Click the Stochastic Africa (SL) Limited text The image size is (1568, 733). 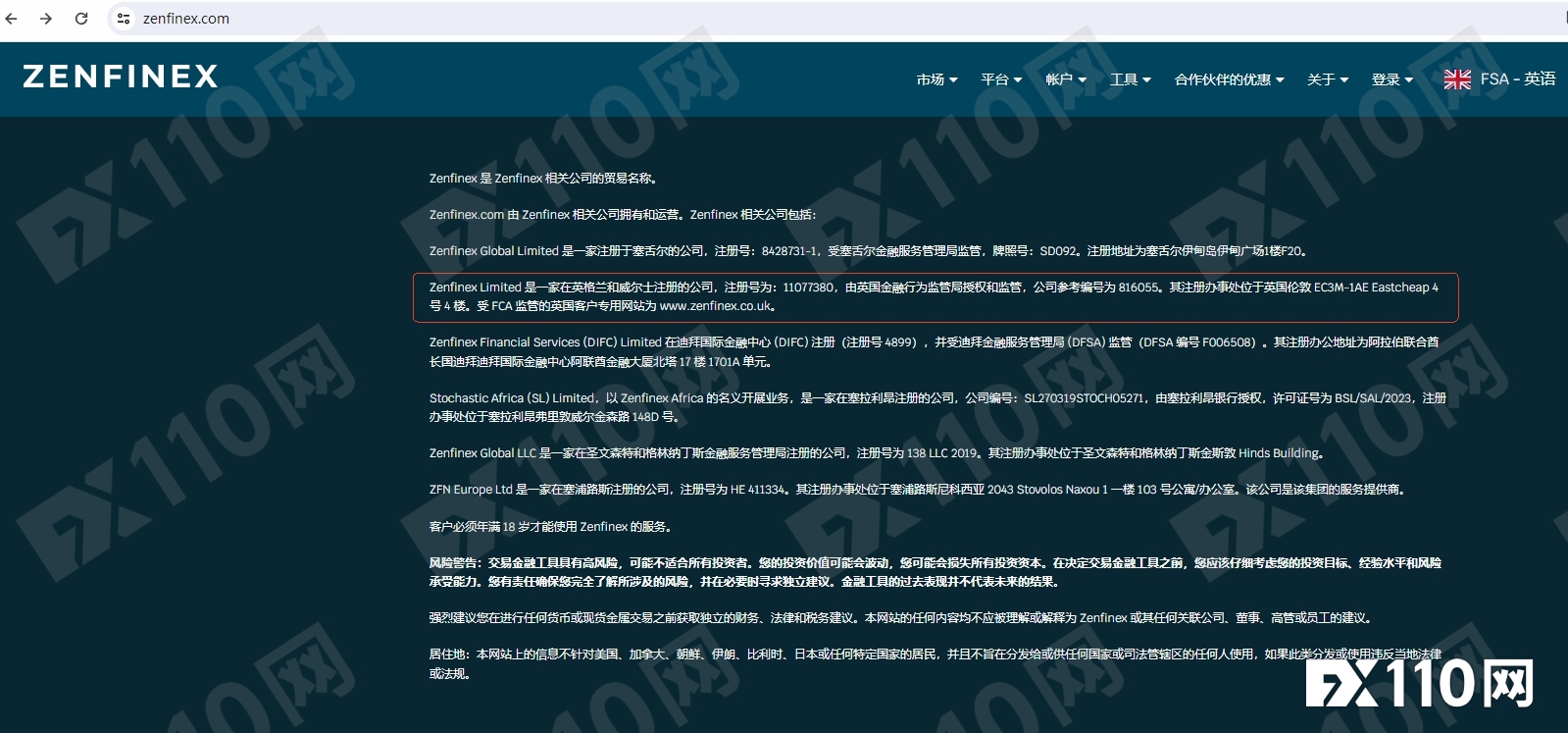pos(937,407)
